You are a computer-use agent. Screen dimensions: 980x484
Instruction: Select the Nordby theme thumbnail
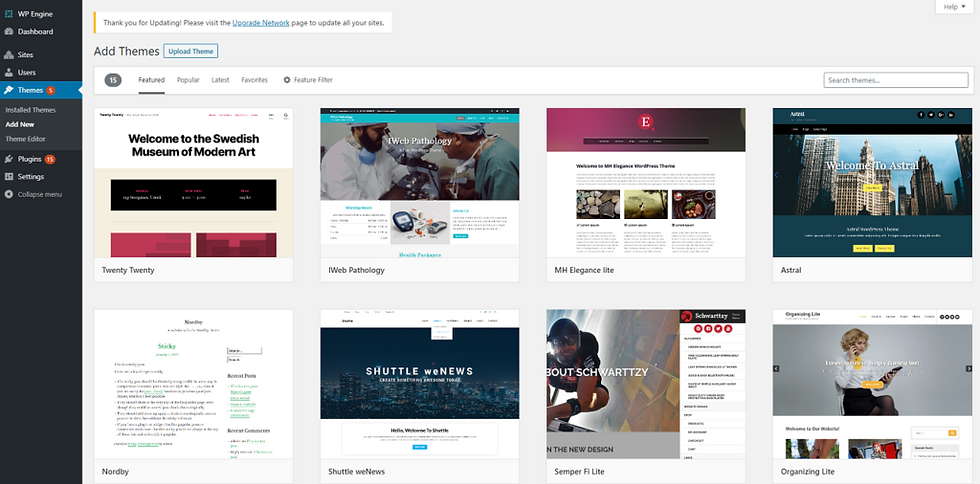pos(194,384)
